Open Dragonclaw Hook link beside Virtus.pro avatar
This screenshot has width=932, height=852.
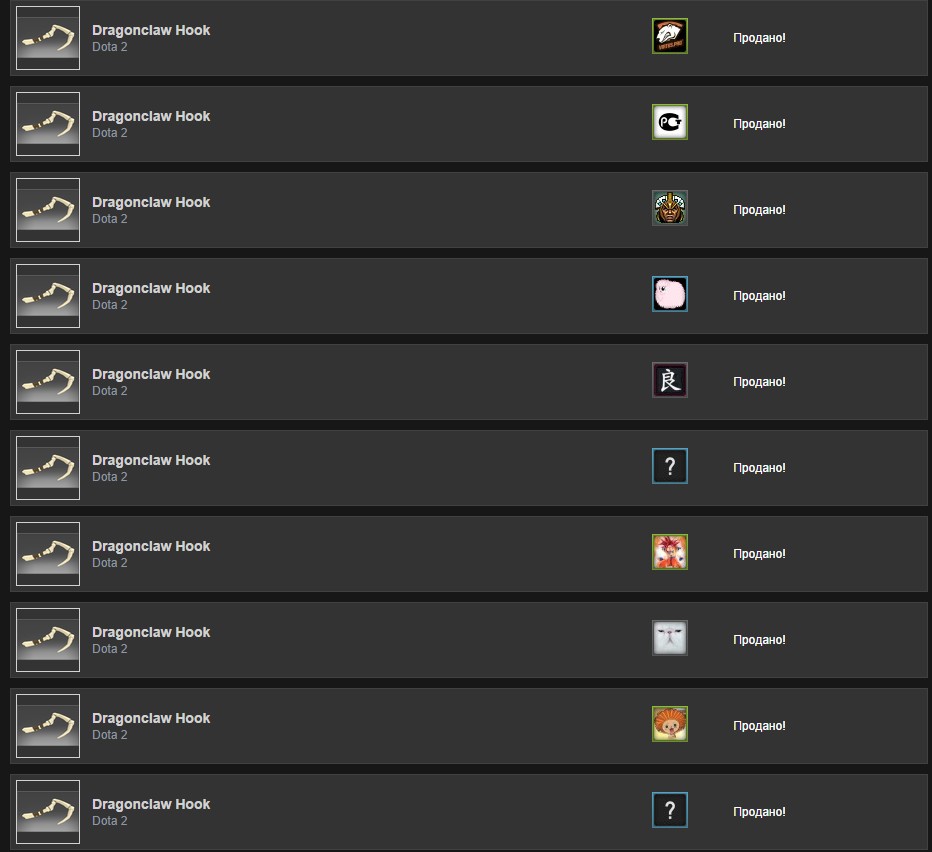click(x=151, y=30)
